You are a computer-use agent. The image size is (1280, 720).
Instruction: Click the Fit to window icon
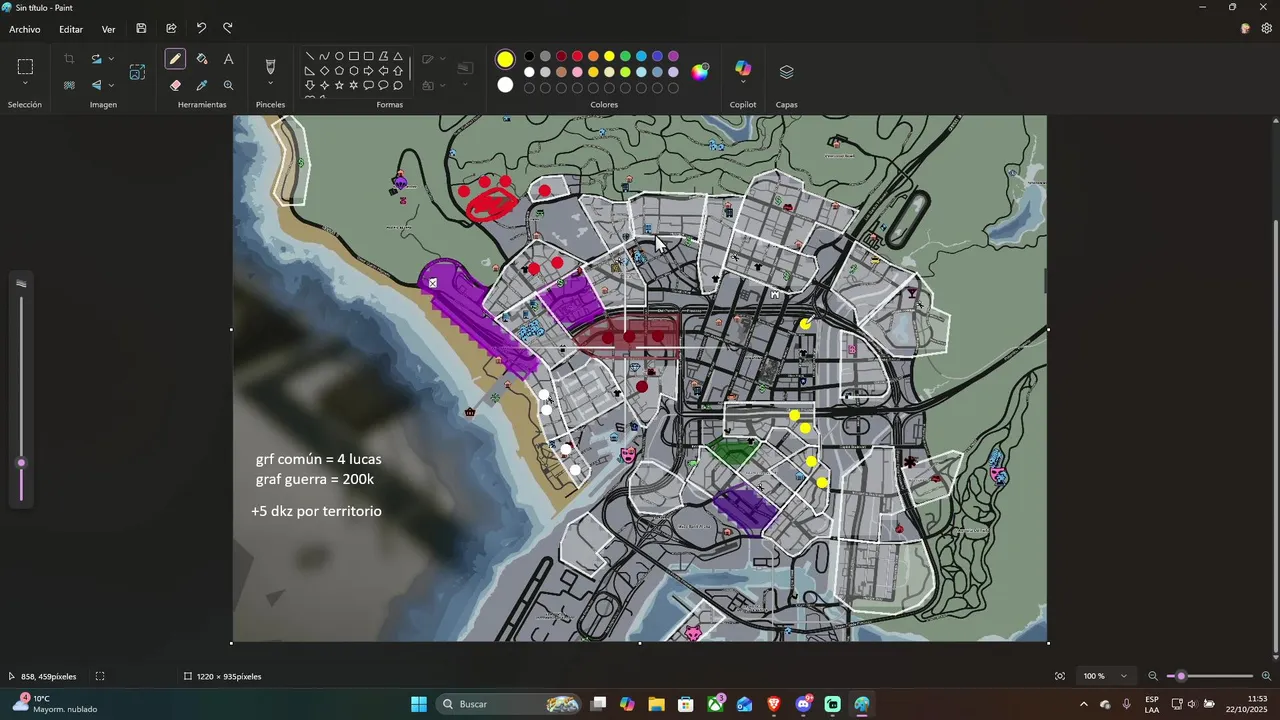(x=1060, y=676)
